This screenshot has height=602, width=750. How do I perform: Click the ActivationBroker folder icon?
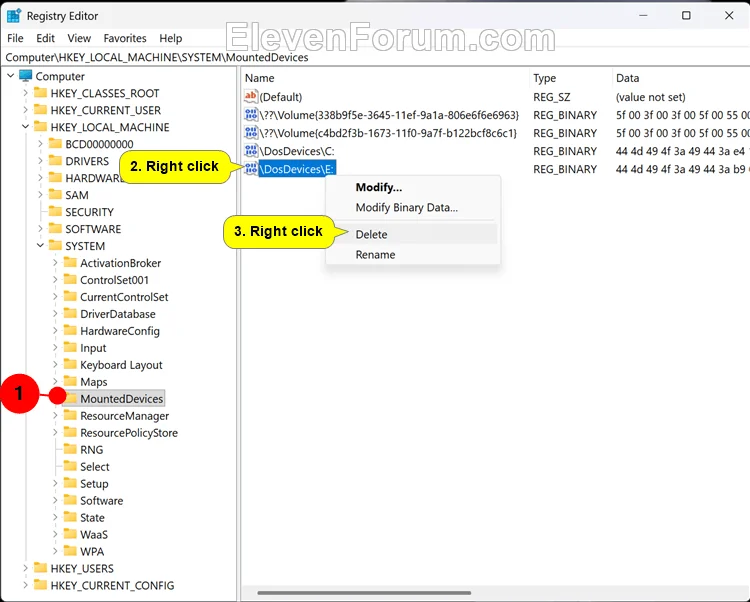pyautogui.click(x=70, y=263)
